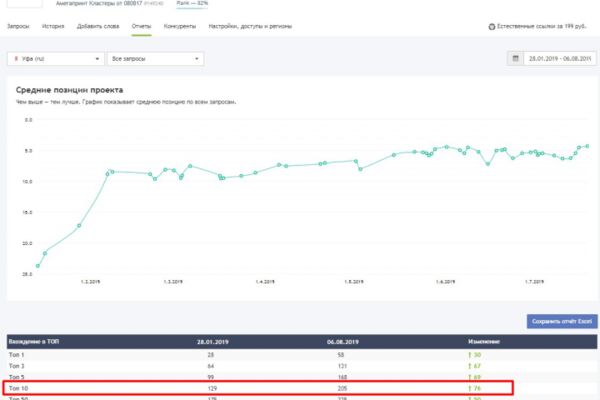
Task: Click the Топ 5 row label
Action: [16, 377]
